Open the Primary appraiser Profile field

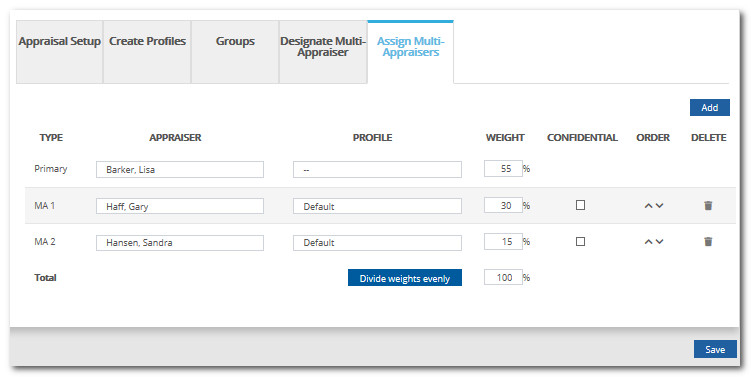click(x=377, y=170)
